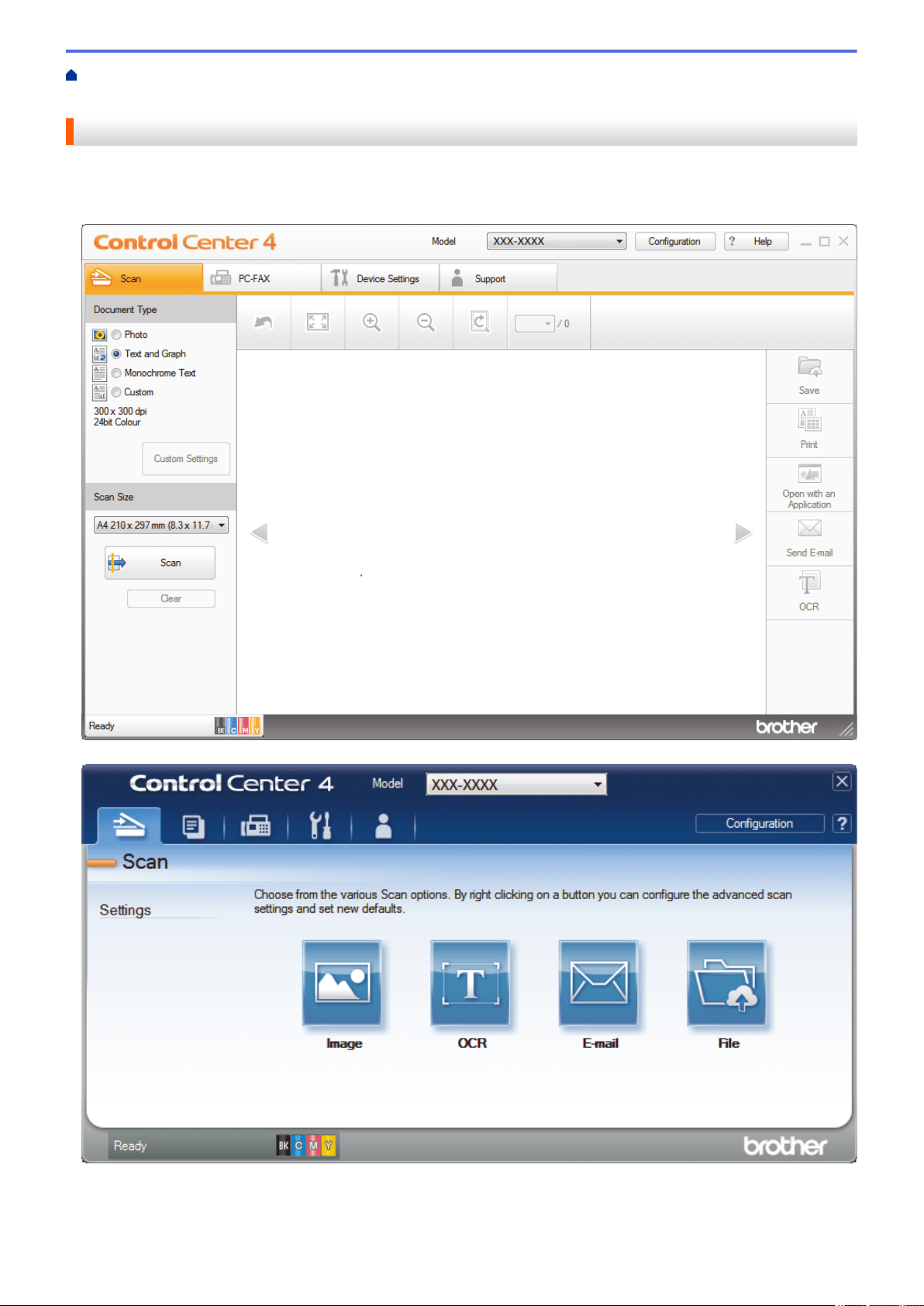Click ink level indicator in upper status bar
The width and height of the screenshot is (924, 1306).
point(239,726)
